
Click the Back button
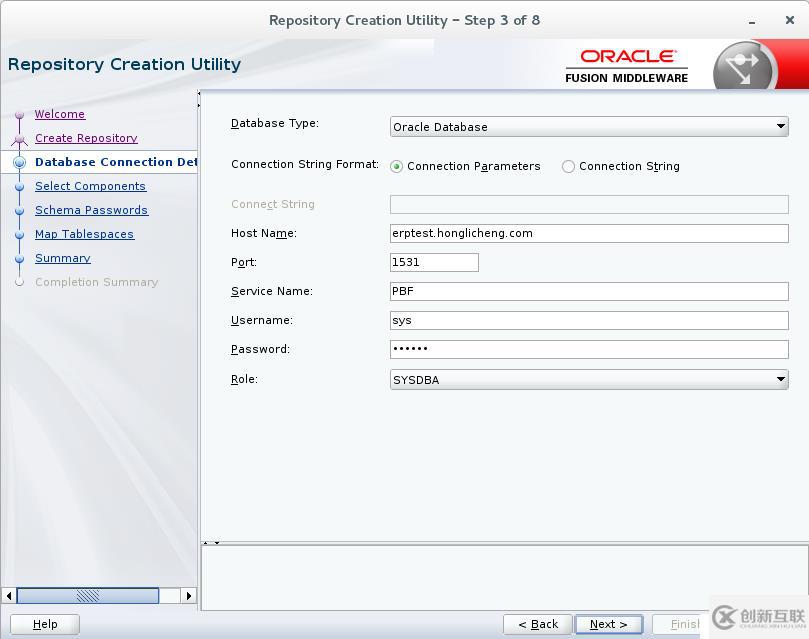click(538, 623)
